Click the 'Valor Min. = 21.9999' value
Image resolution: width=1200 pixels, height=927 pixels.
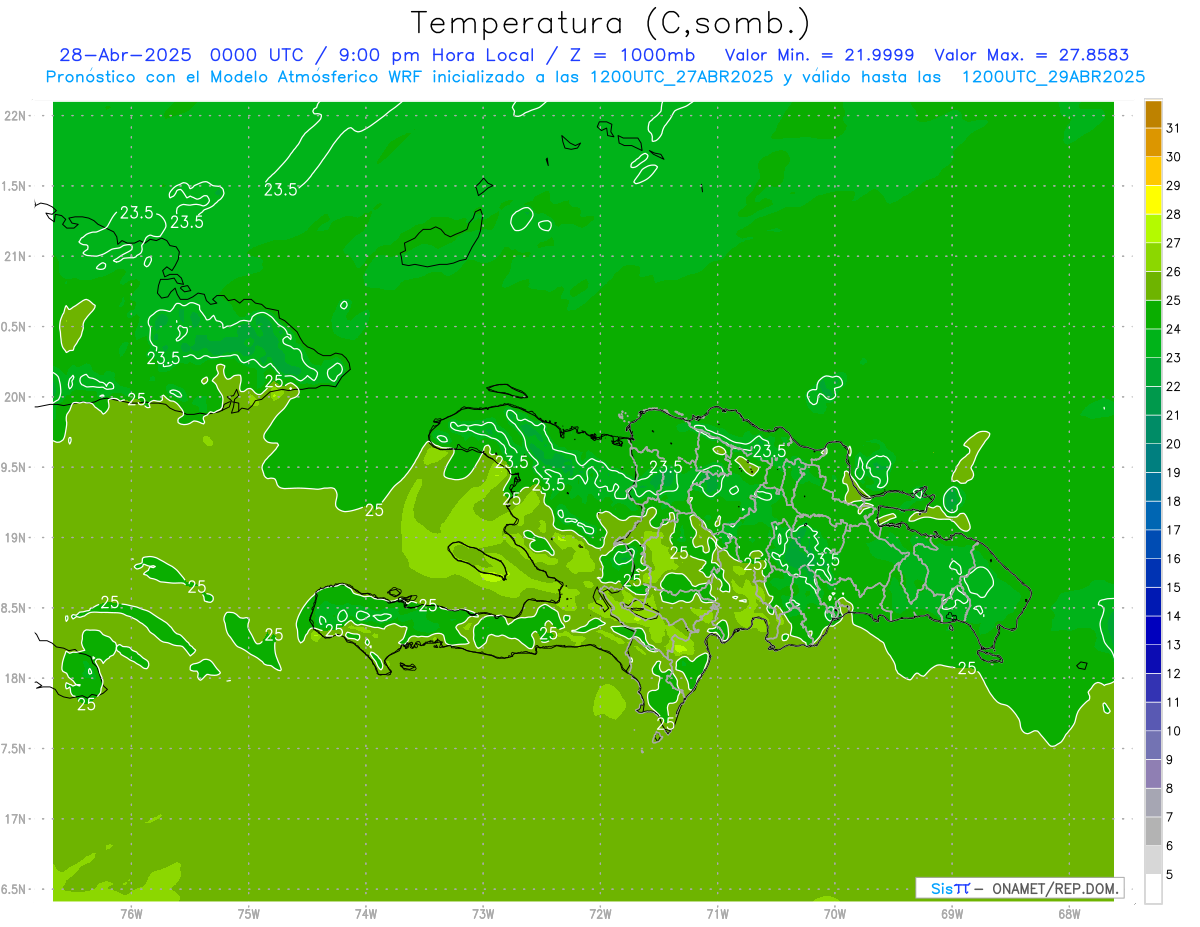pyautogui.click(x=819, y=55)
